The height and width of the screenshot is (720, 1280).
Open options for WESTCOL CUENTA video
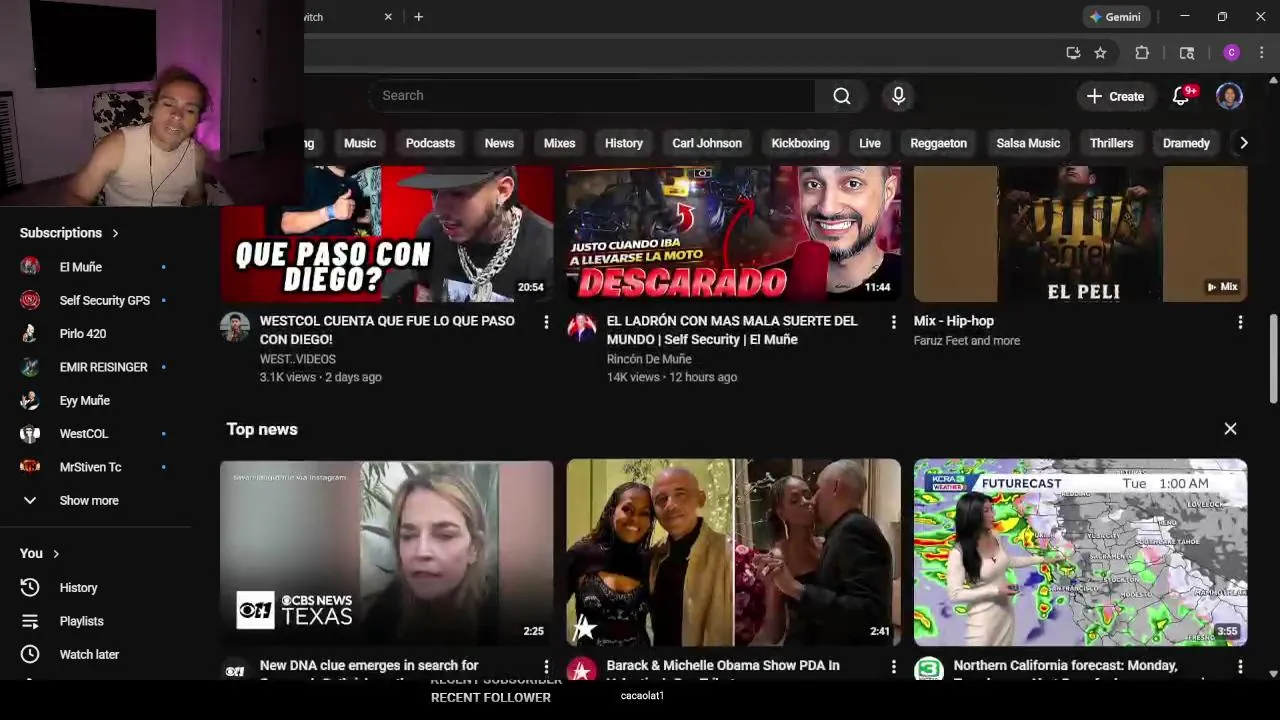[x=546, y=322]
